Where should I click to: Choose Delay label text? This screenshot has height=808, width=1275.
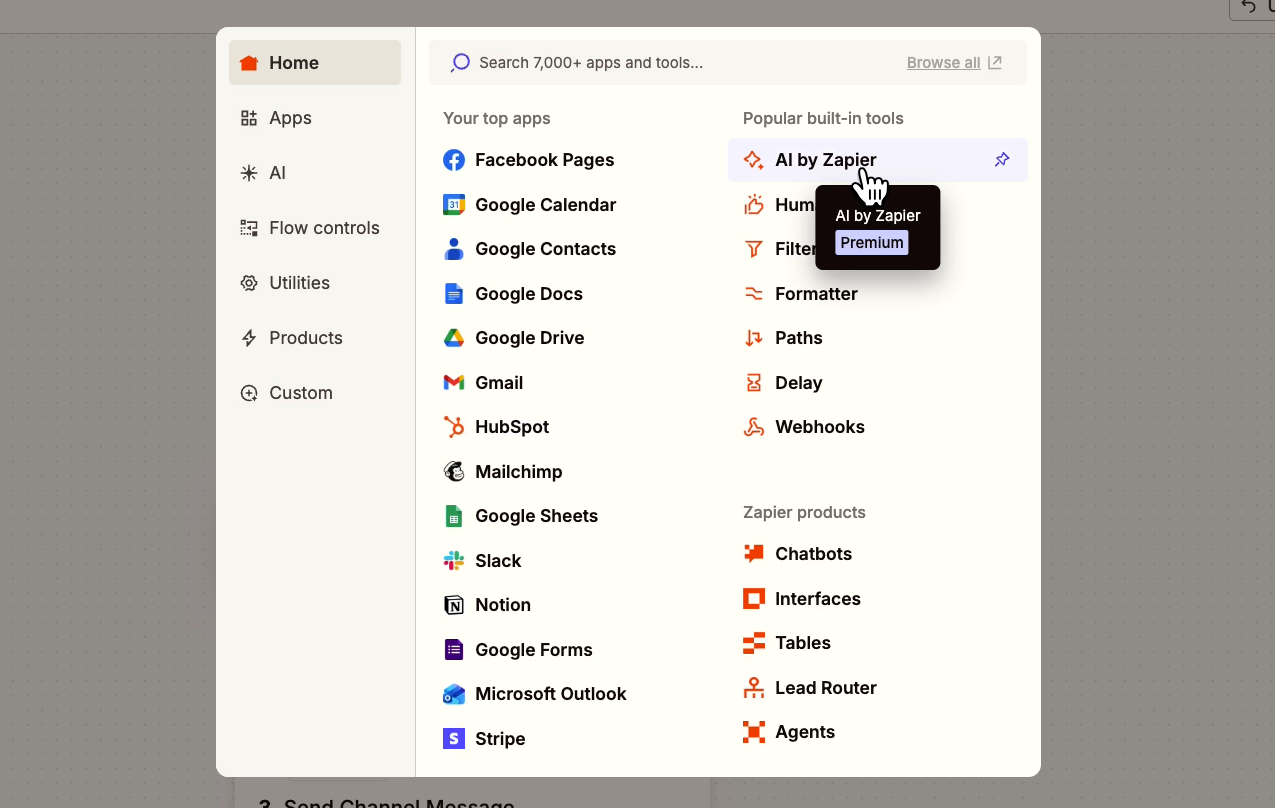coord(799,383)
